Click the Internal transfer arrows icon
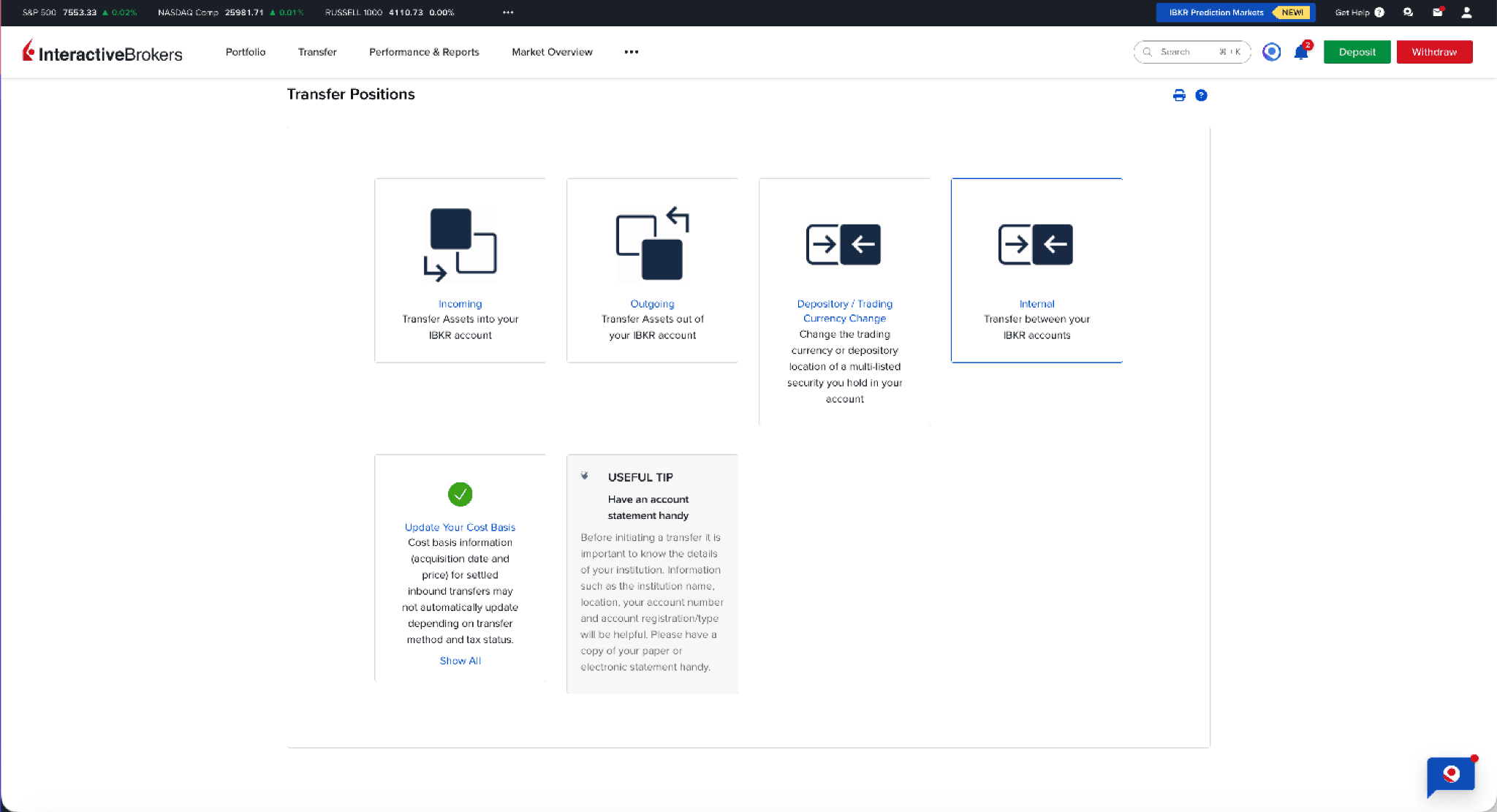 tap(1036, 244)
